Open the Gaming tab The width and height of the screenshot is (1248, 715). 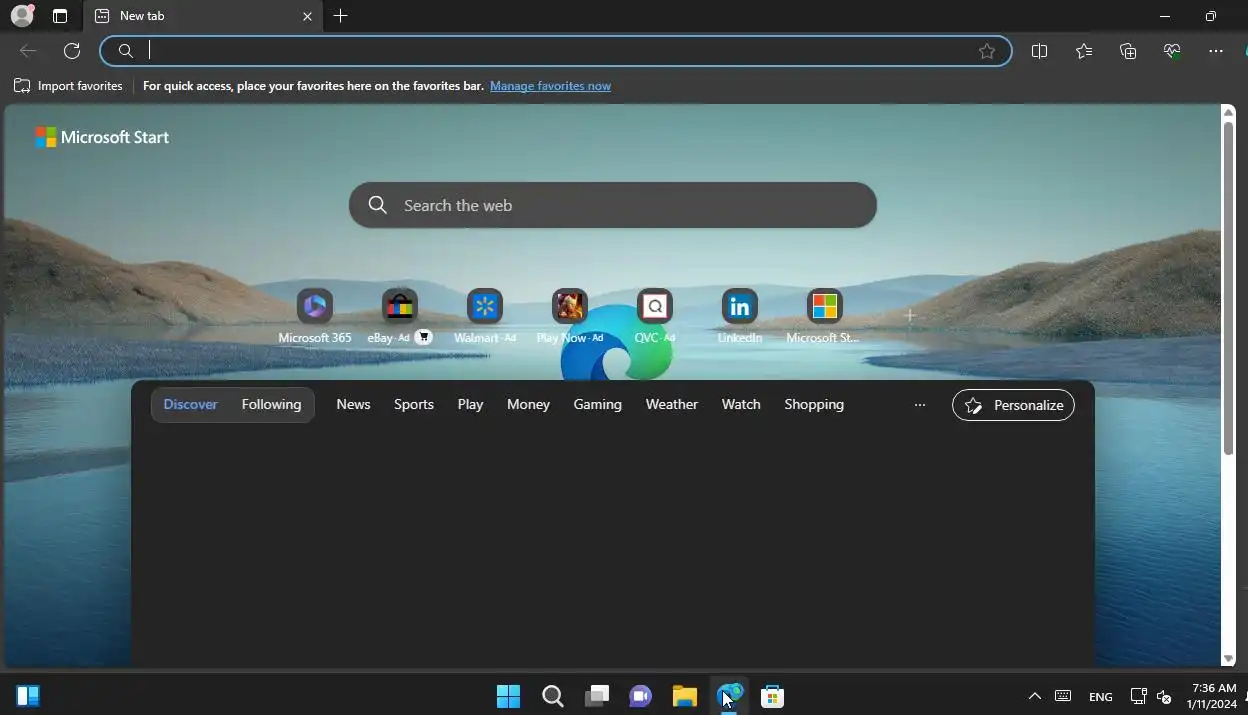(598, 404)
